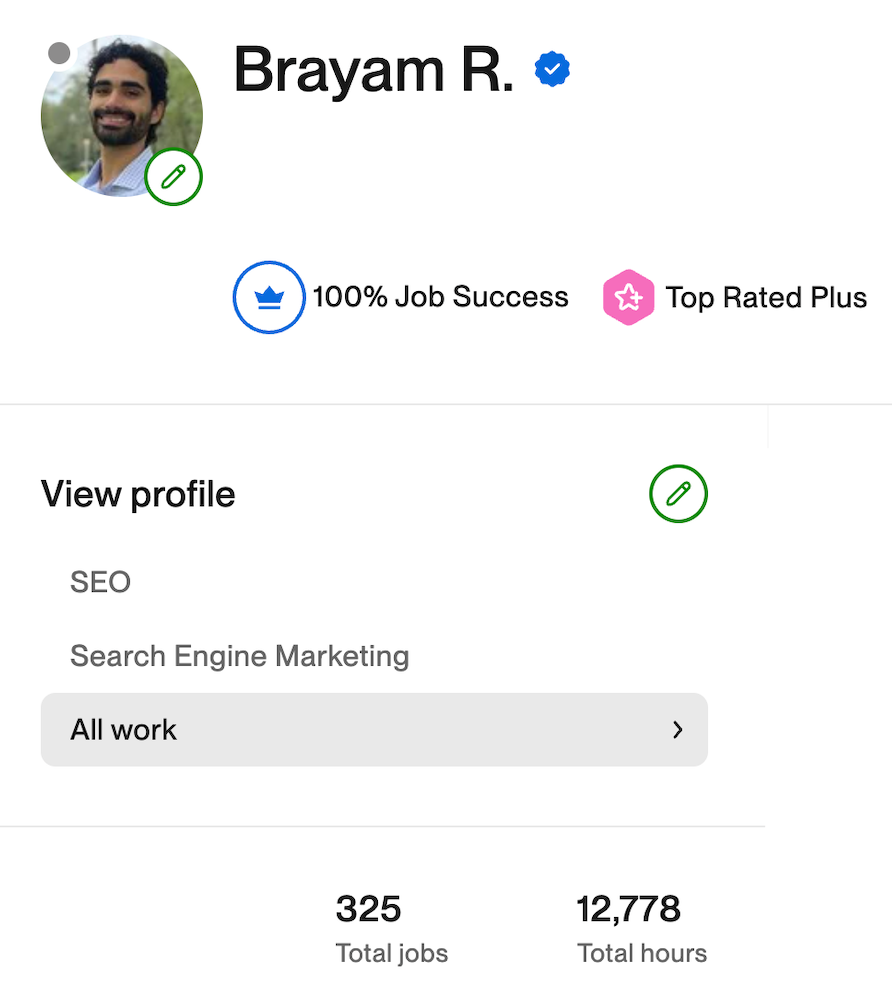Viewport: 892px width, 984px height.
Task: Click the gray offline status dot
Action: pos(59,53)
